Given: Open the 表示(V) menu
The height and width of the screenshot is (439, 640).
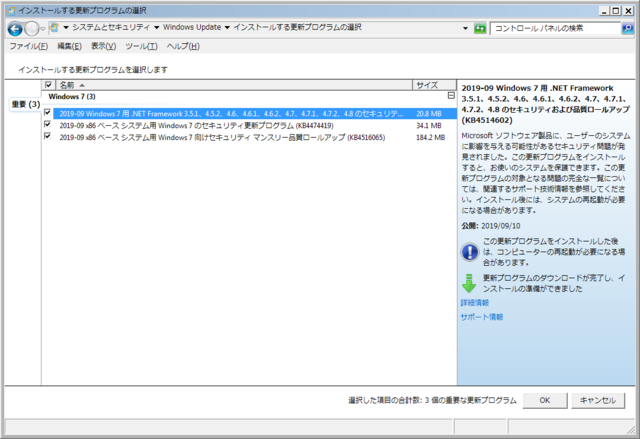Looking at the screenshot, I should point(103,46).
